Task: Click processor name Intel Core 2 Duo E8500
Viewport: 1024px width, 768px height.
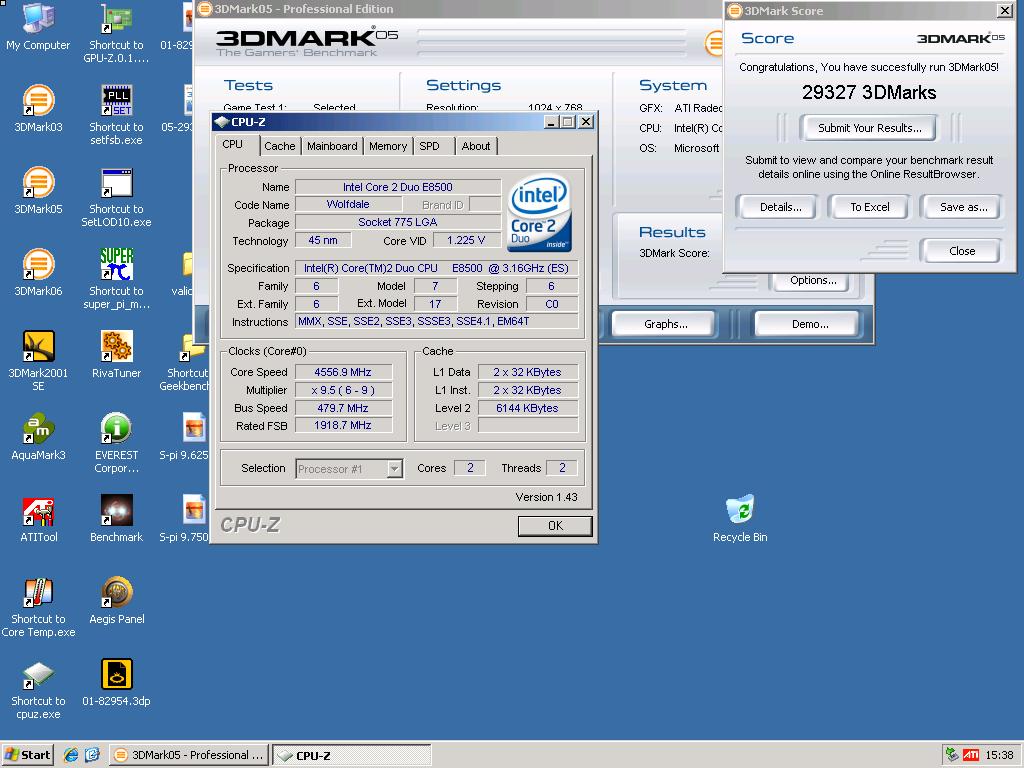Action: [398, 187]
